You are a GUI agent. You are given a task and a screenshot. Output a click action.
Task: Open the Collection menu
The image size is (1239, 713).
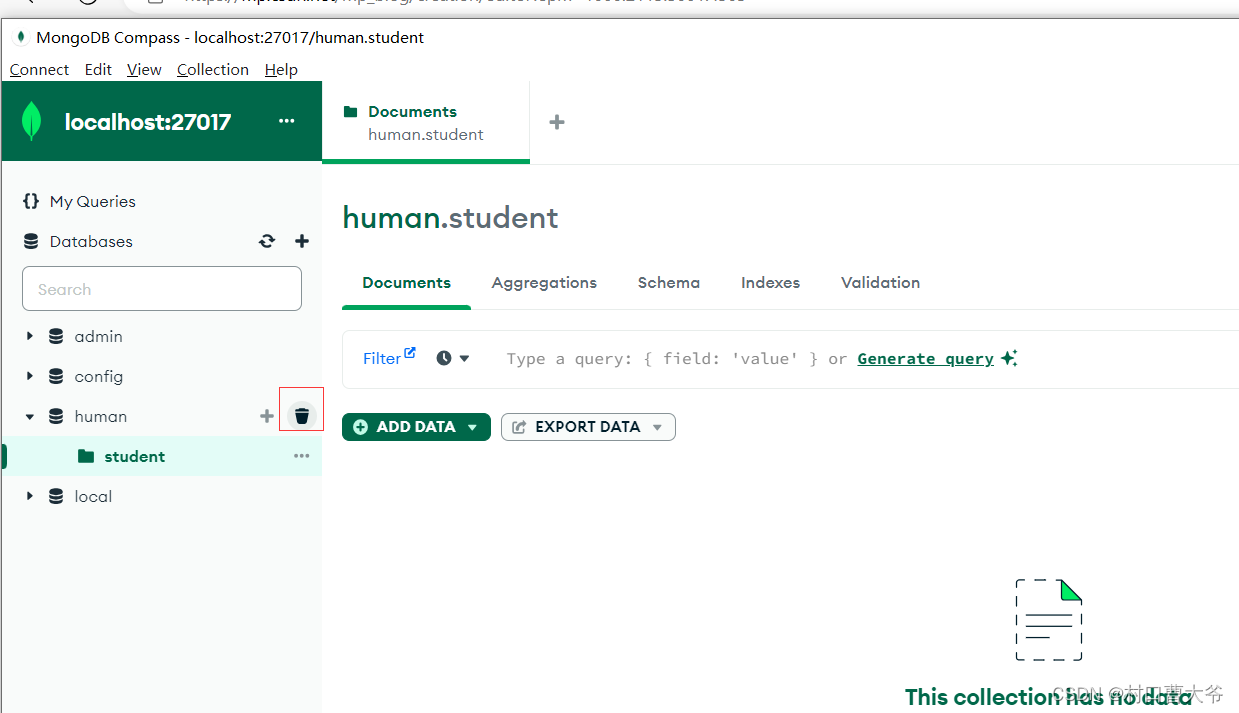tap(213, 69)
